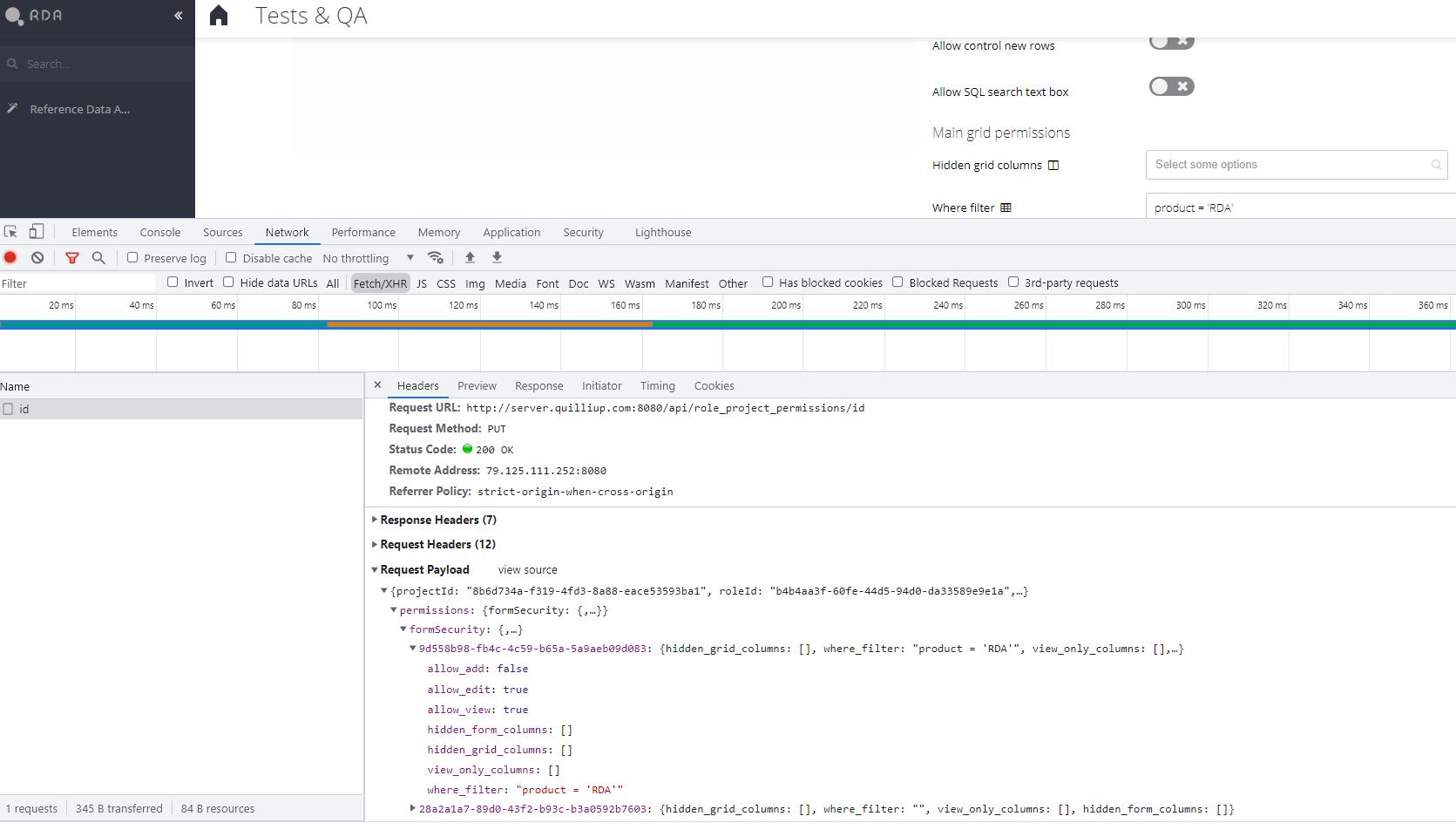Viewport: 1456px width, 823px height.
Task: Click the sidebar search magnifier icon
Action: pos(12,64)
